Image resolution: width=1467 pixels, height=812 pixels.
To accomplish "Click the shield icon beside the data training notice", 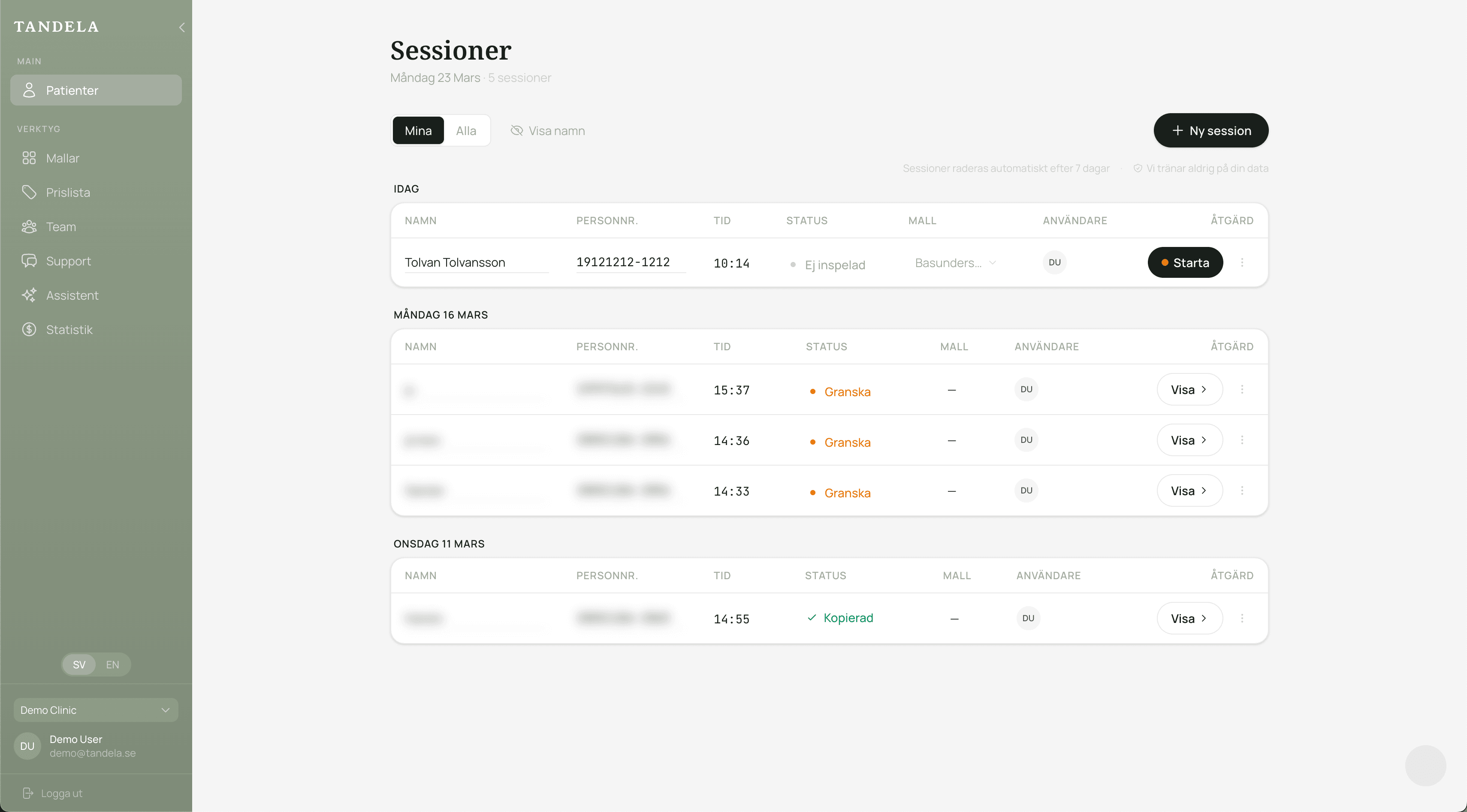I will [x=1137, y=168].
